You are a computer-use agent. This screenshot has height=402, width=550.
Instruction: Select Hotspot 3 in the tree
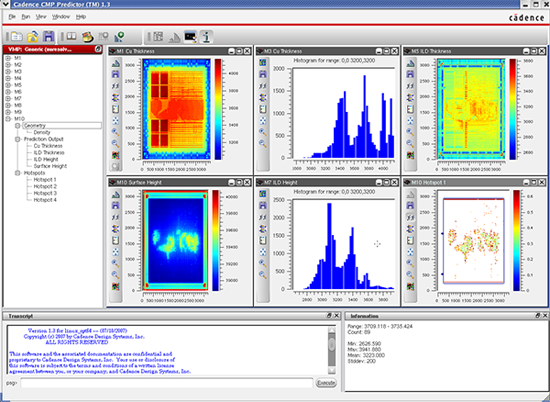tap(45, 193)
